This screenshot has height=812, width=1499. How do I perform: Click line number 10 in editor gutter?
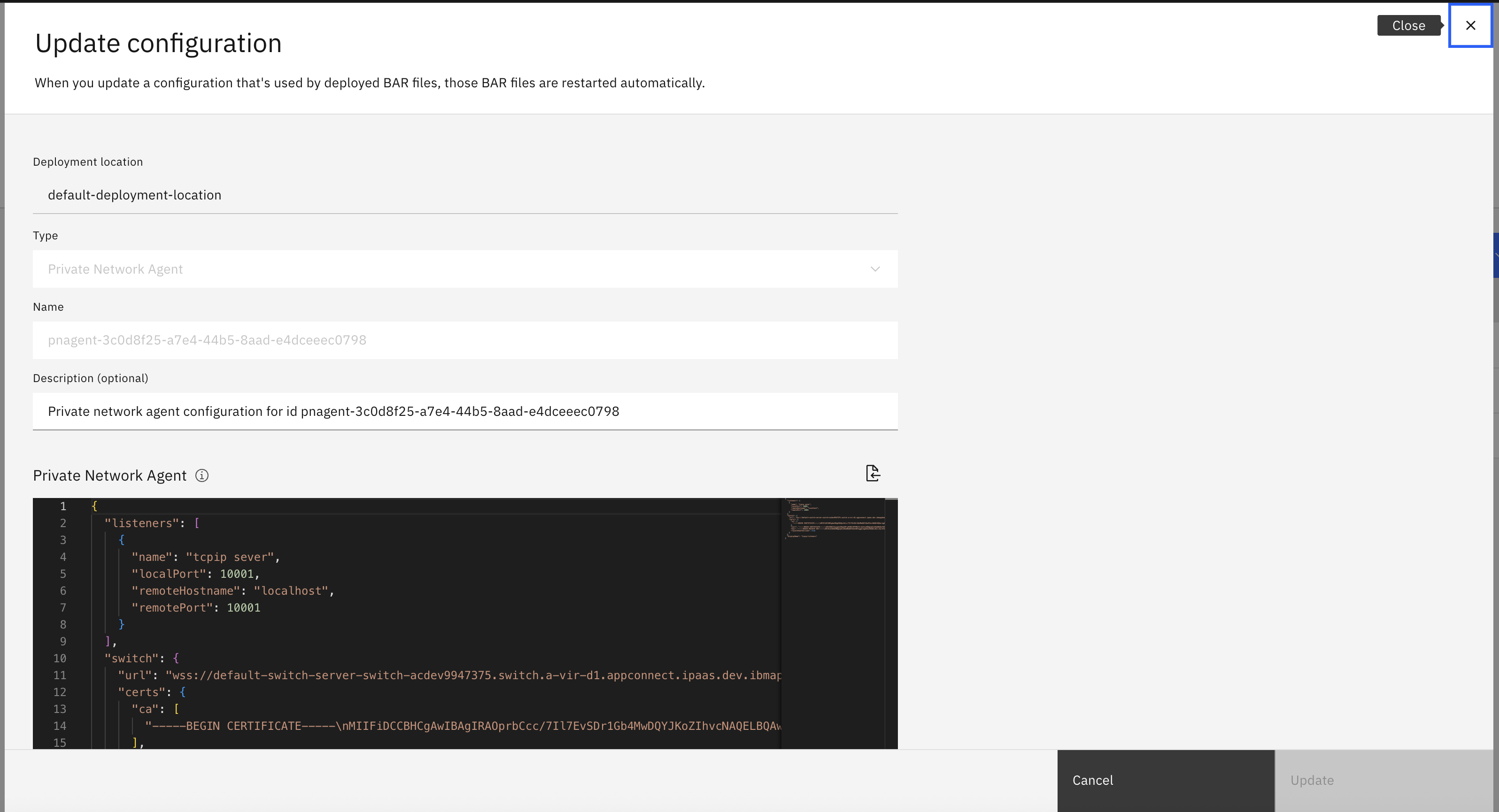(60, 659)
